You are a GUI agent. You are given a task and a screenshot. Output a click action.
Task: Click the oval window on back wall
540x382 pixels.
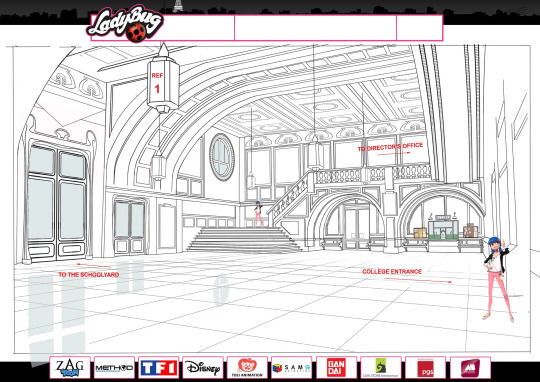[x=222, y=157]
